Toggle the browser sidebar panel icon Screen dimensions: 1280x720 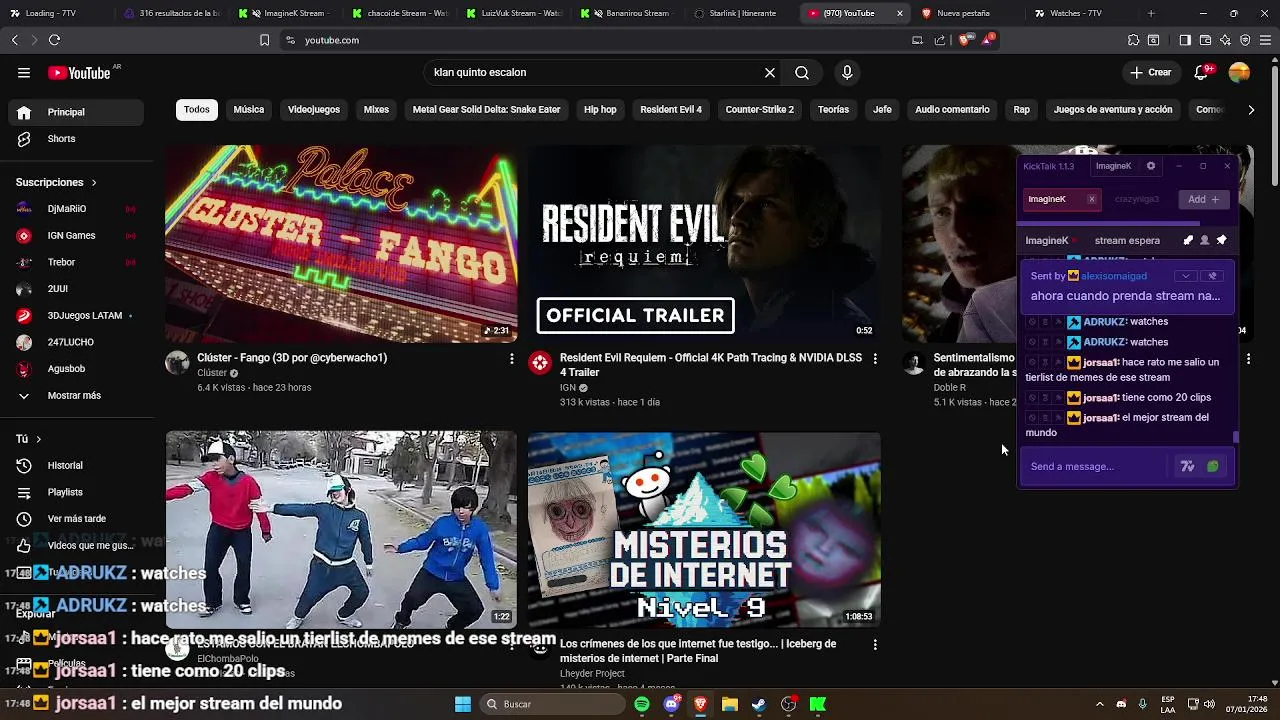coord(1185,40)
